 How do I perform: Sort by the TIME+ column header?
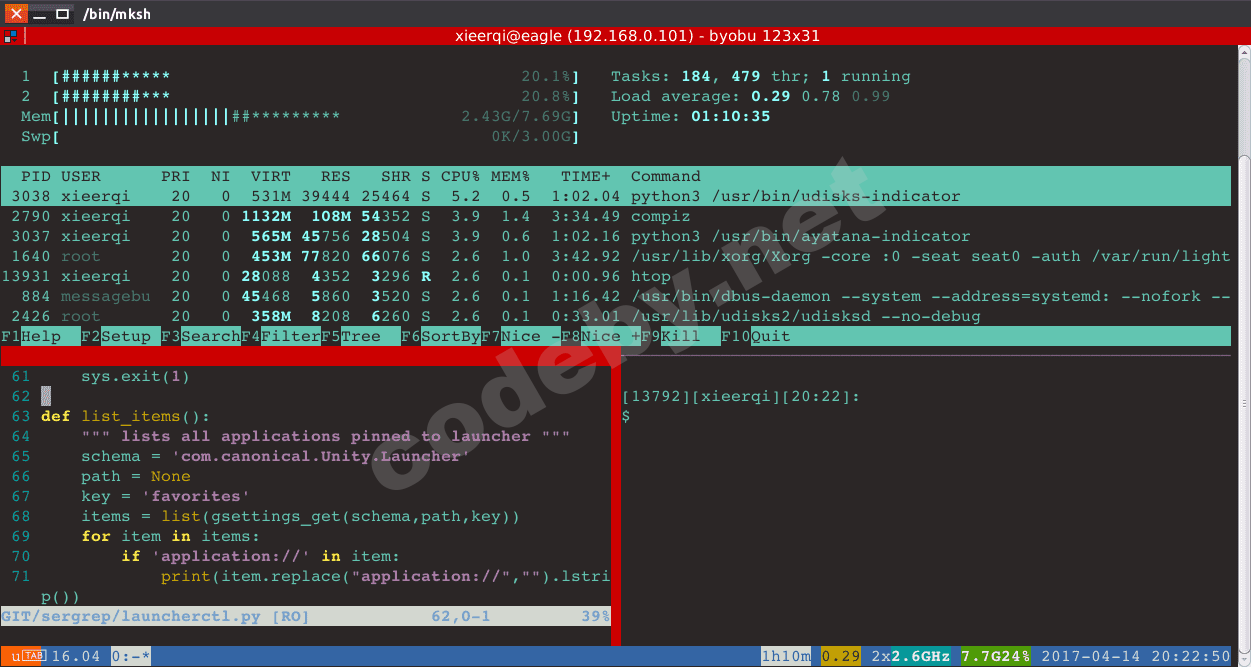[585, 176]
